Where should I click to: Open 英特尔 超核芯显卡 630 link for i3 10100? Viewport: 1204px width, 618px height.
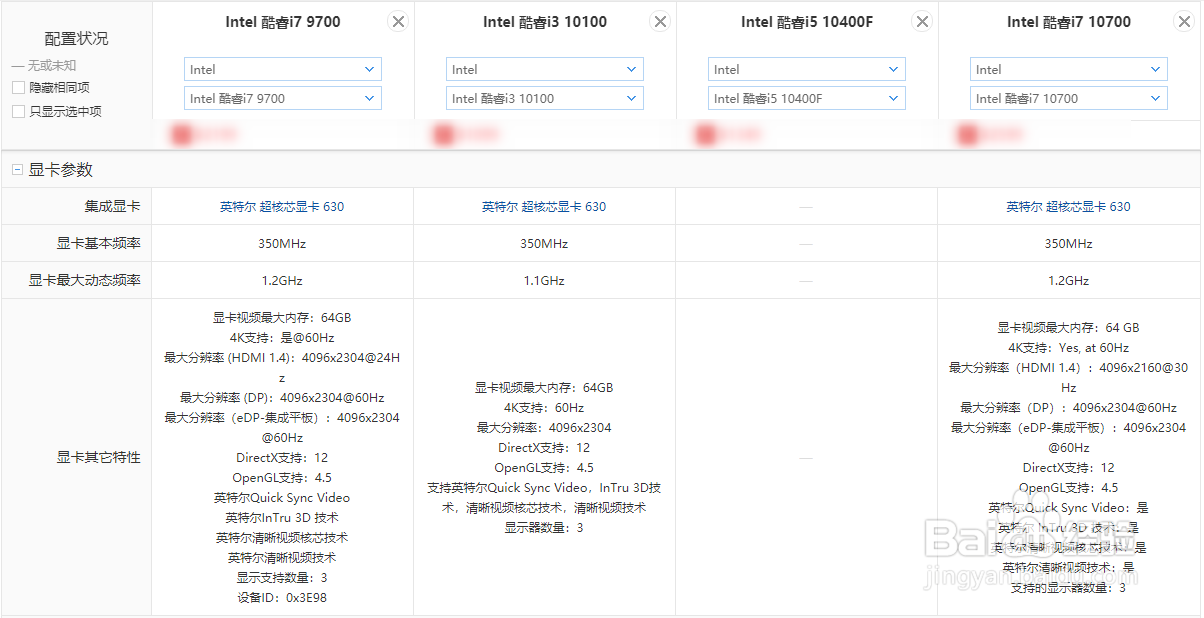coord(544,207)
